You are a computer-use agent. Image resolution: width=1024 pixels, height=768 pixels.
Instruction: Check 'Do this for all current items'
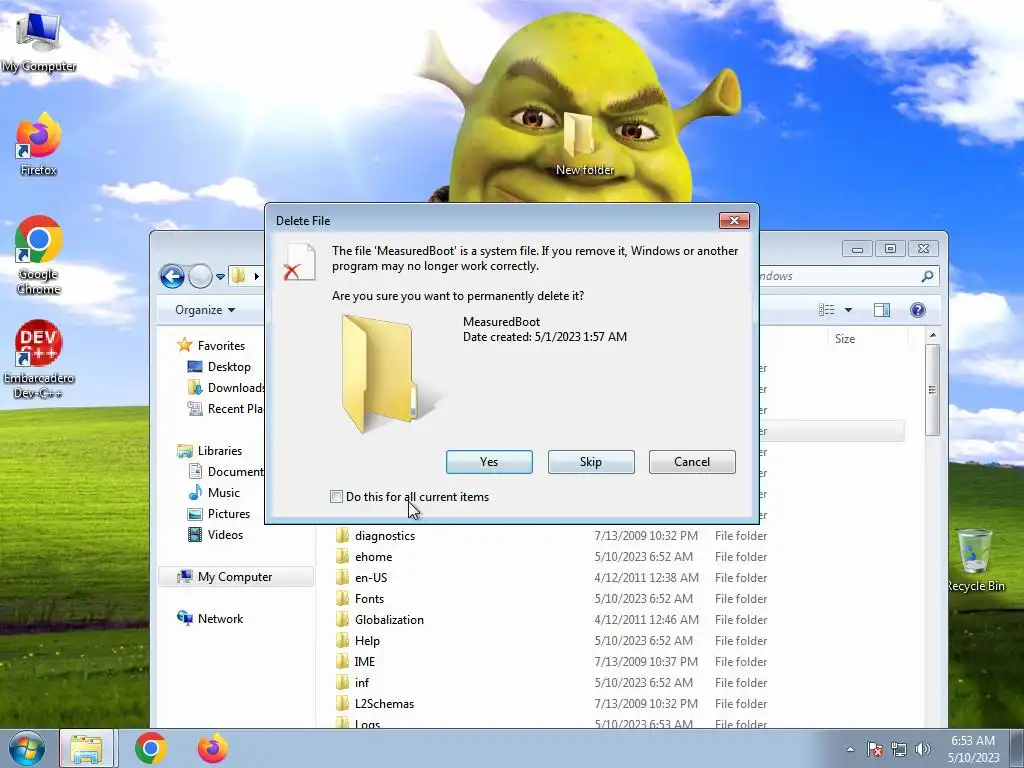click(336, 497)
